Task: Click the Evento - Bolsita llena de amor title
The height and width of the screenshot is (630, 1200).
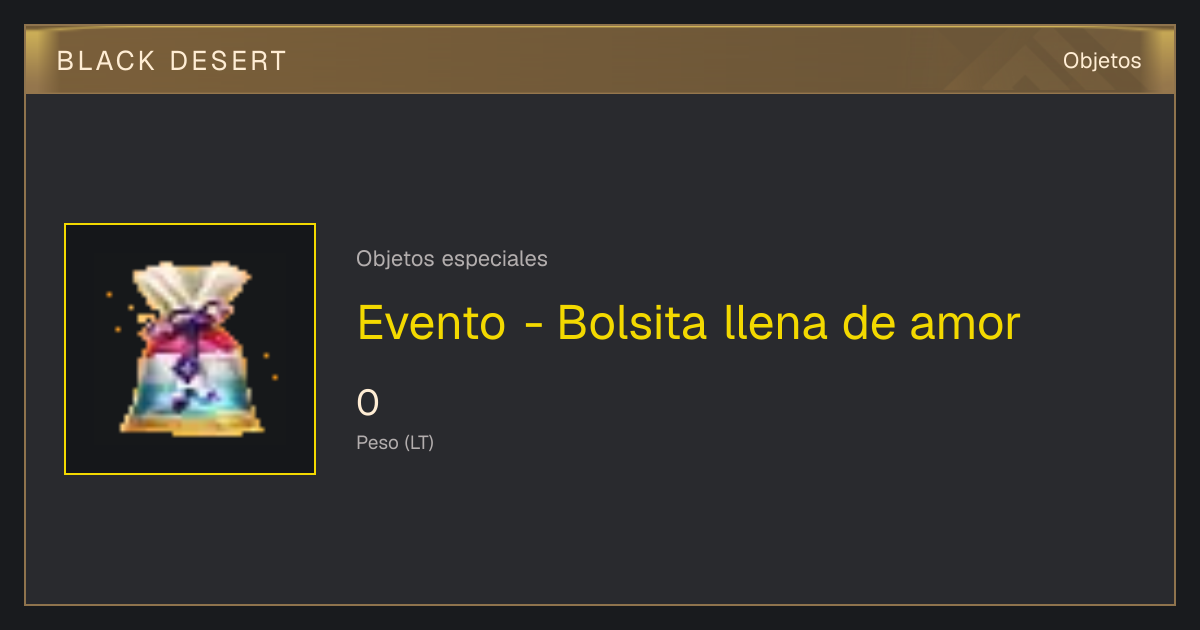Action: pyautogui.click(x=689, y=323)
